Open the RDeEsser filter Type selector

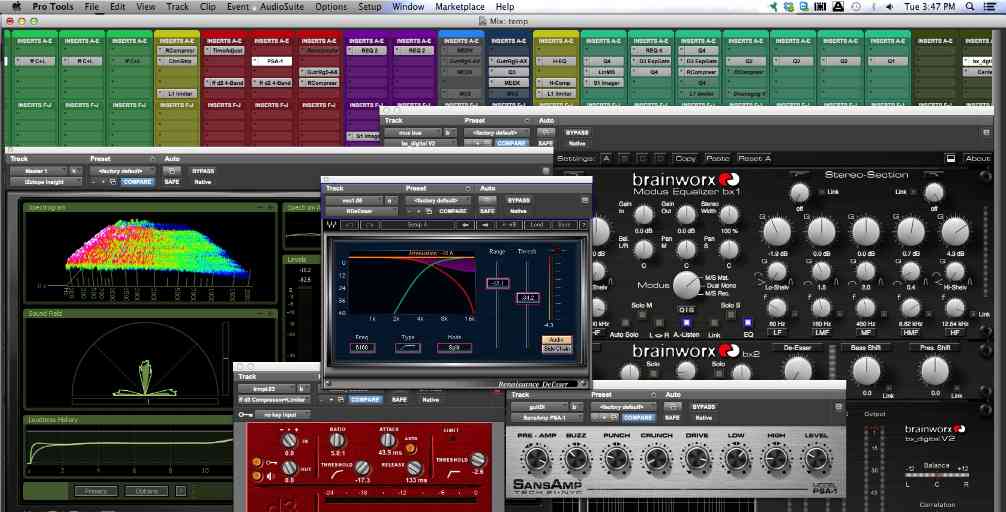pos(408,348)
